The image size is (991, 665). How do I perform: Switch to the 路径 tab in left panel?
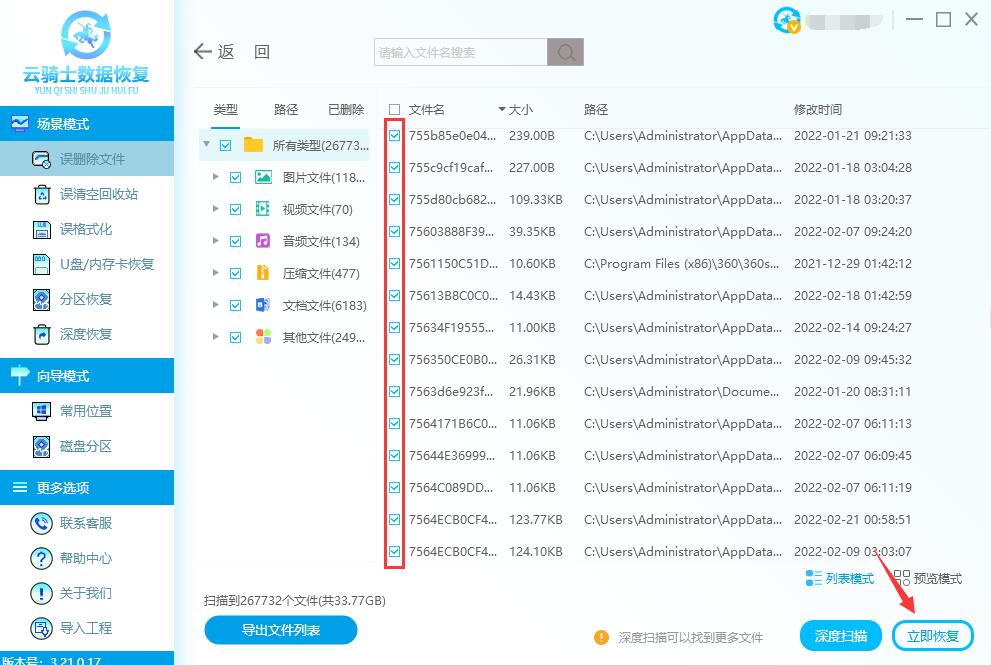pyautogui.click(x=286, y=109)
